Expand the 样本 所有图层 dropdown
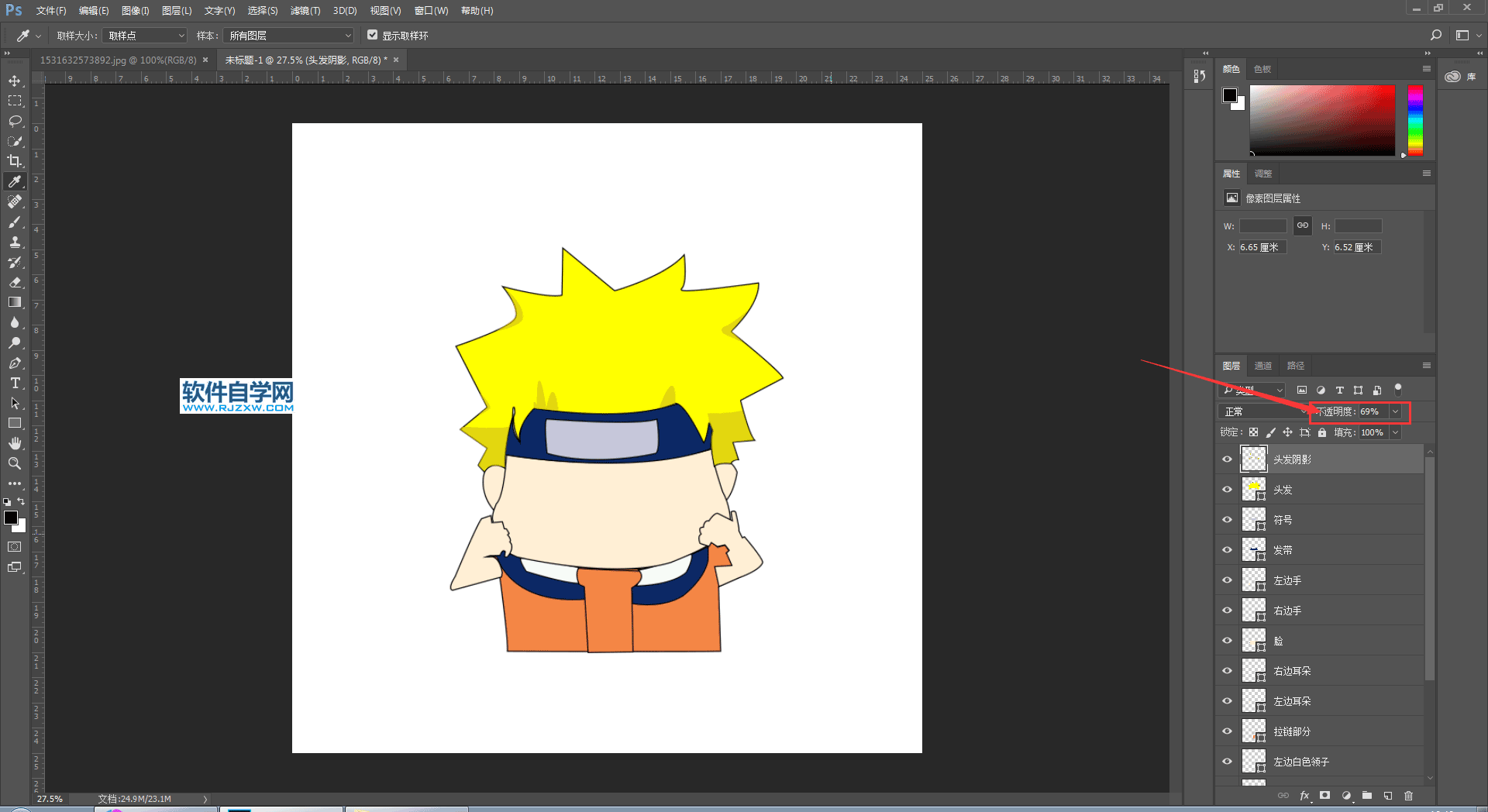Image resolution: width=1488 pixels, height=812 pixels. tap(289, 36)
